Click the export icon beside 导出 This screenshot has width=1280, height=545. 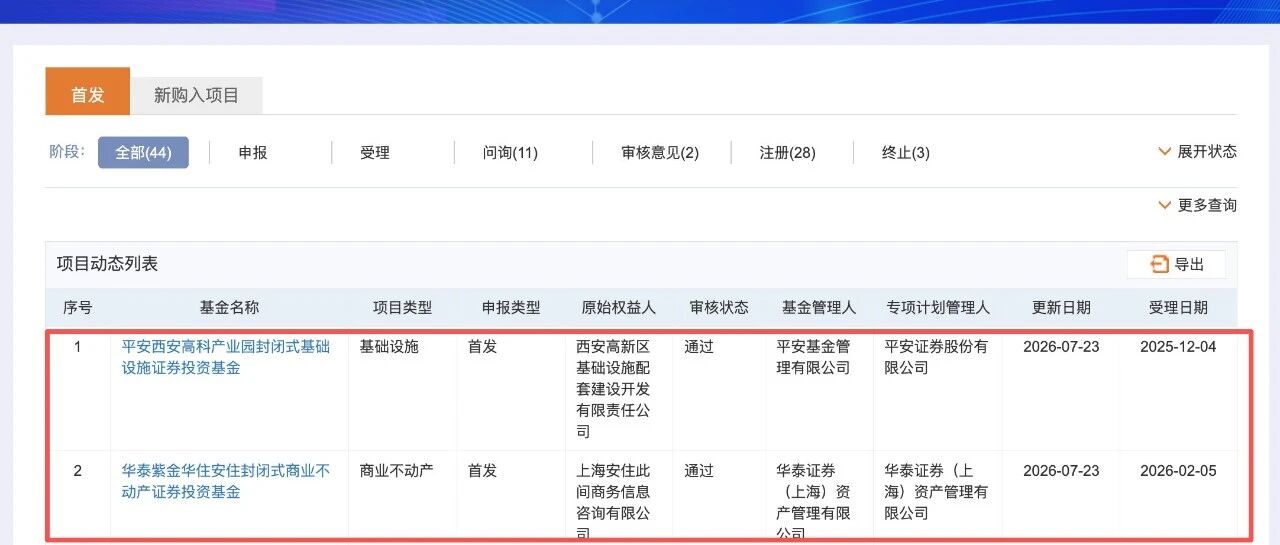1159,264
